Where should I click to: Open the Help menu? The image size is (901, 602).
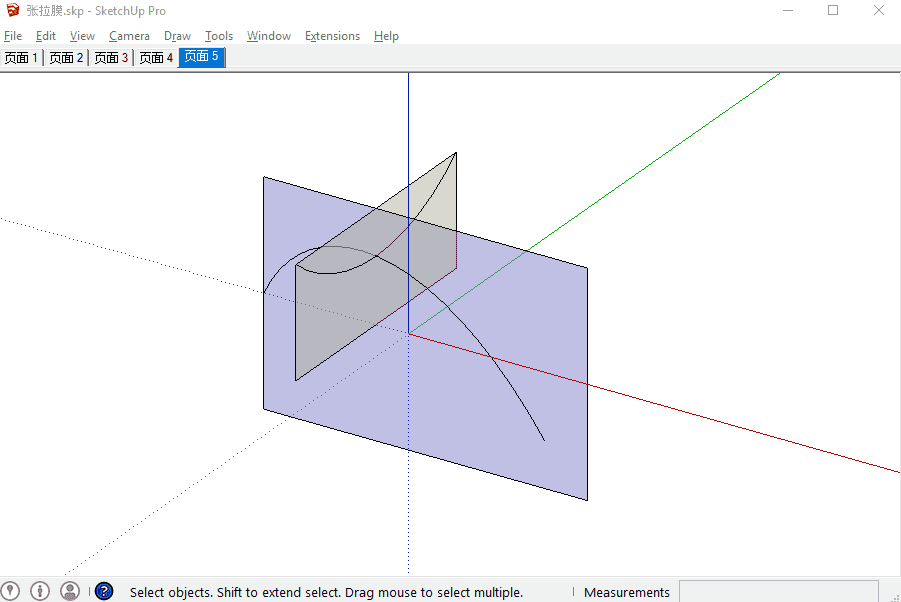click(386, 36)
